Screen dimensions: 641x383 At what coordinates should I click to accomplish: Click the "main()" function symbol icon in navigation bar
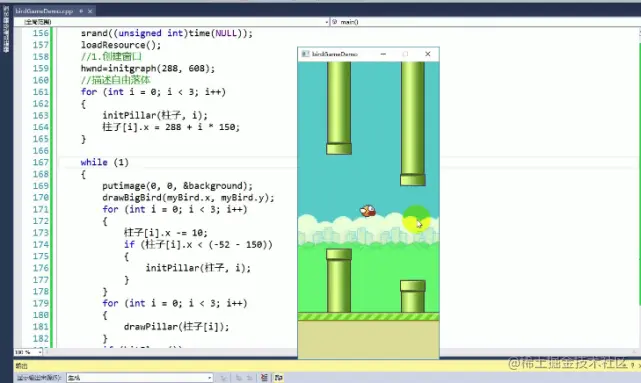(x=334, y=22)
